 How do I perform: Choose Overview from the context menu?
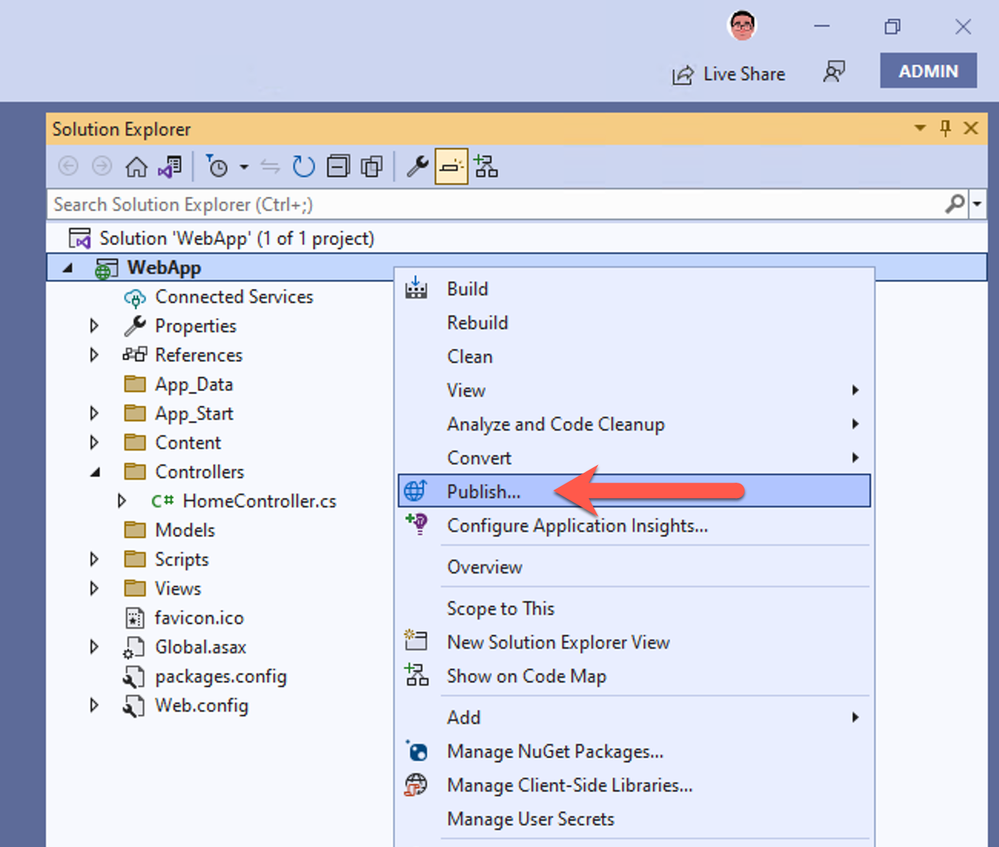coord(634,567)
